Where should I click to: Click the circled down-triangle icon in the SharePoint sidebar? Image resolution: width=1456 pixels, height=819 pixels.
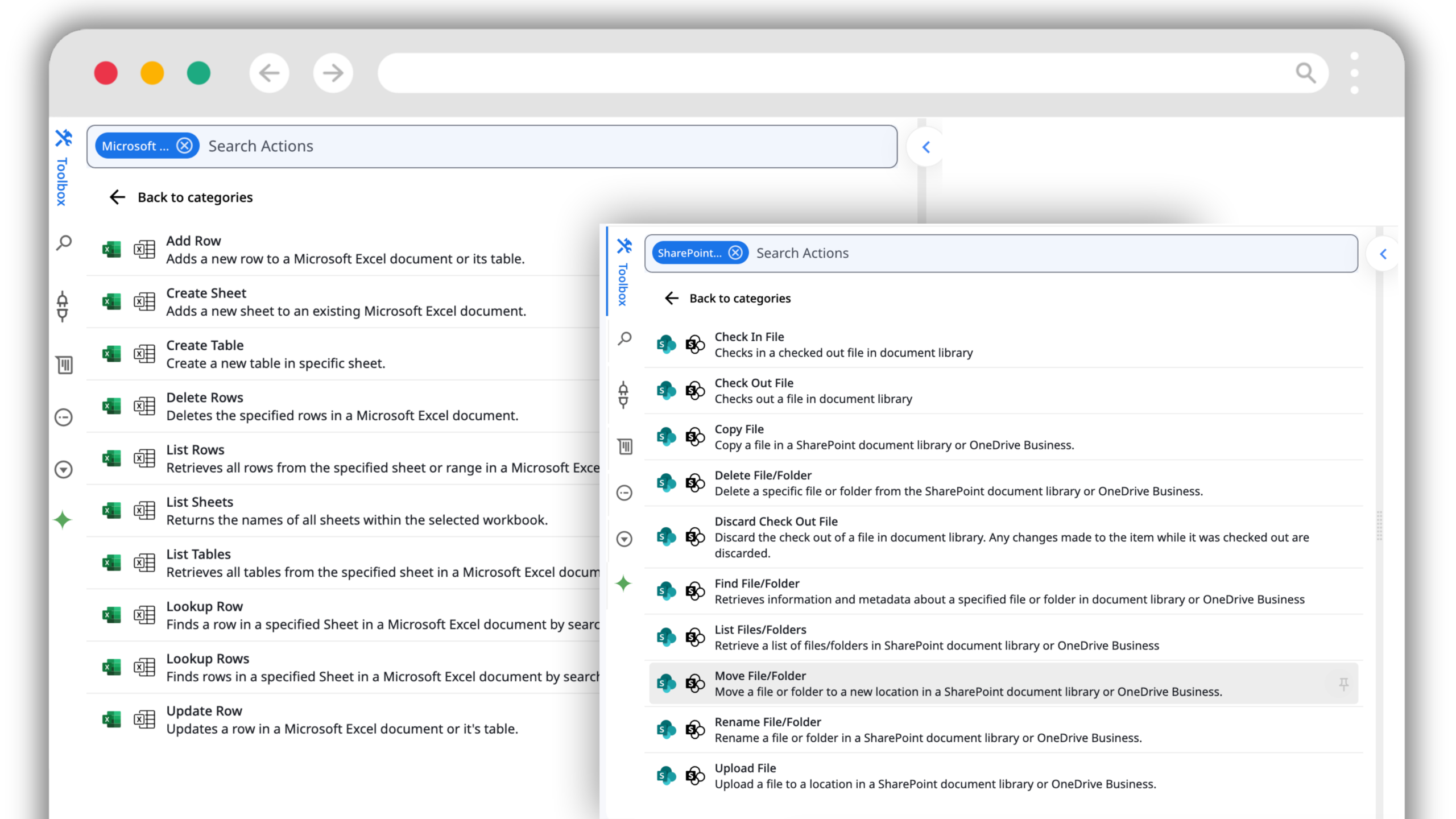(x=624, y=539)
